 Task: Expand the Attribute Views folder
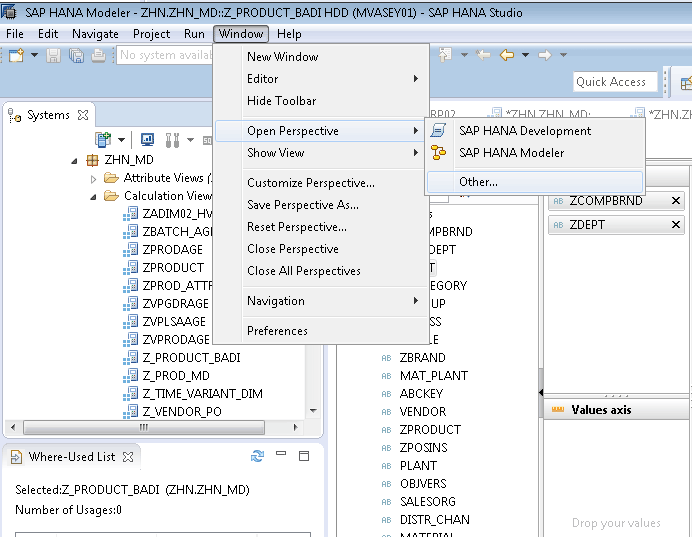pos(94,178)
